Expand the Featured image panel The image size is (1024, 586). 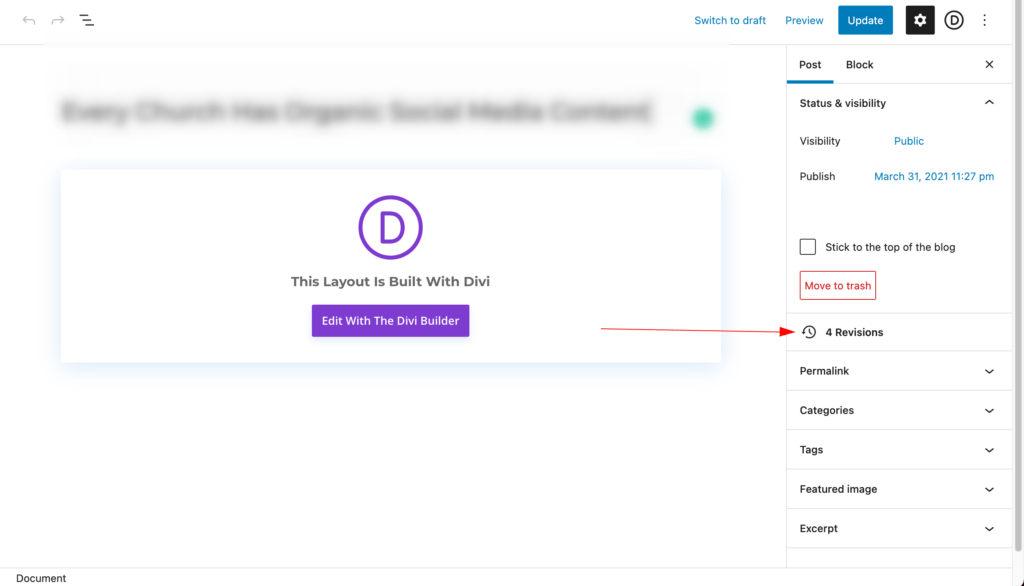point(899,489)
